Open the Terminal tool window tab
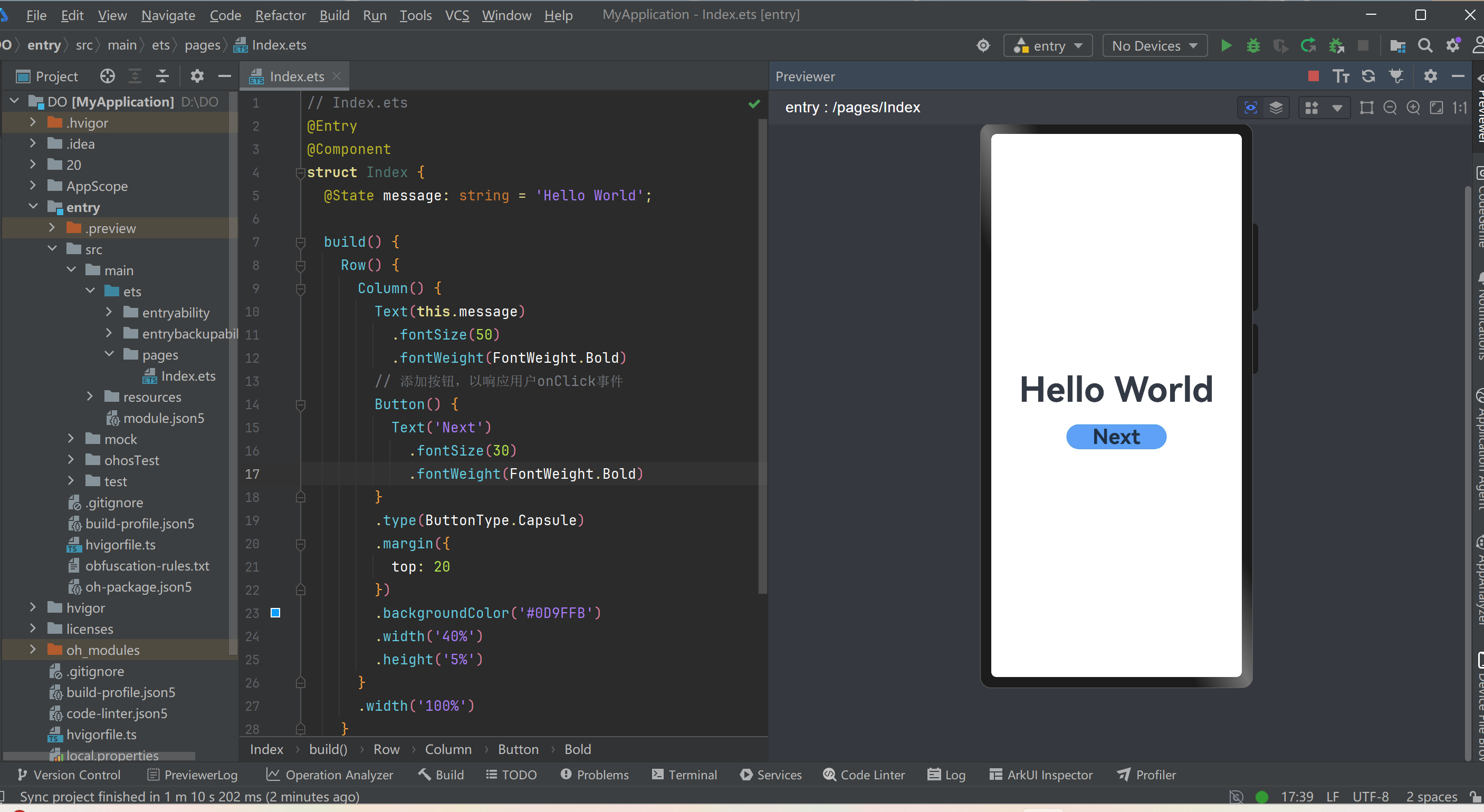 684,775
